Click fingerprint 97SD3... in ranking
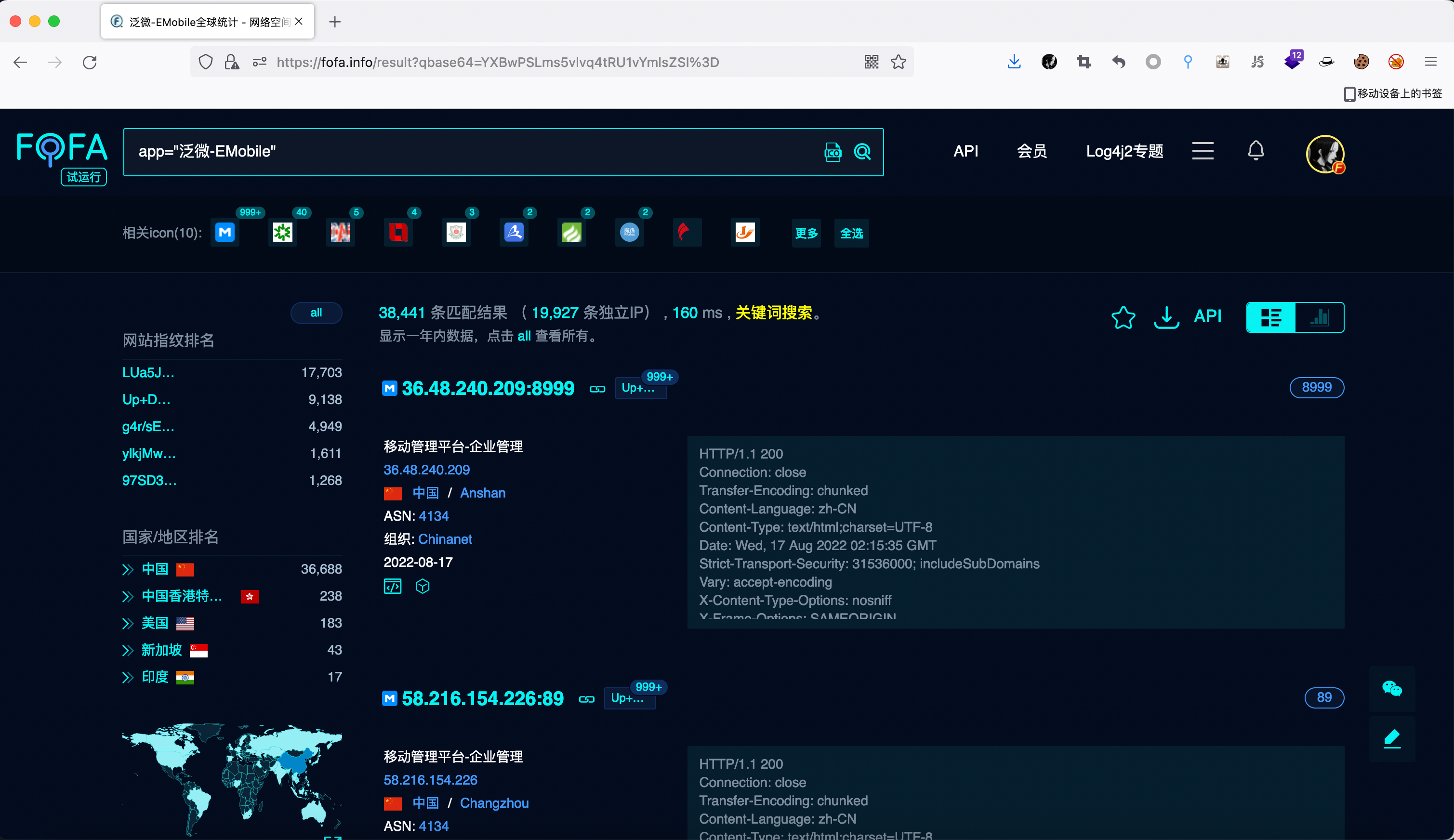Viewport: 1454px width, 840px height. point(149,481)
